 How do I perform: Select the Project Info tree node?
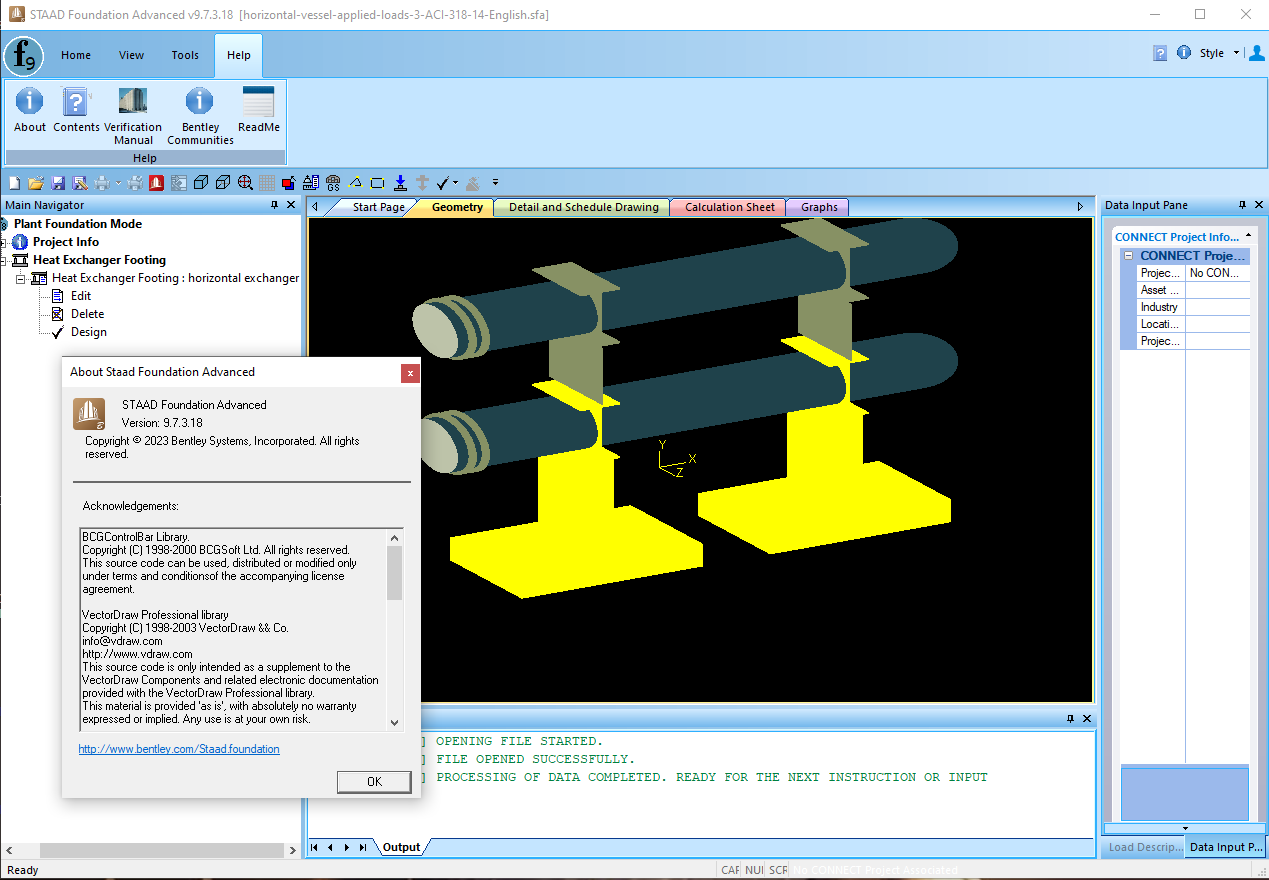[x=65, y=242]
